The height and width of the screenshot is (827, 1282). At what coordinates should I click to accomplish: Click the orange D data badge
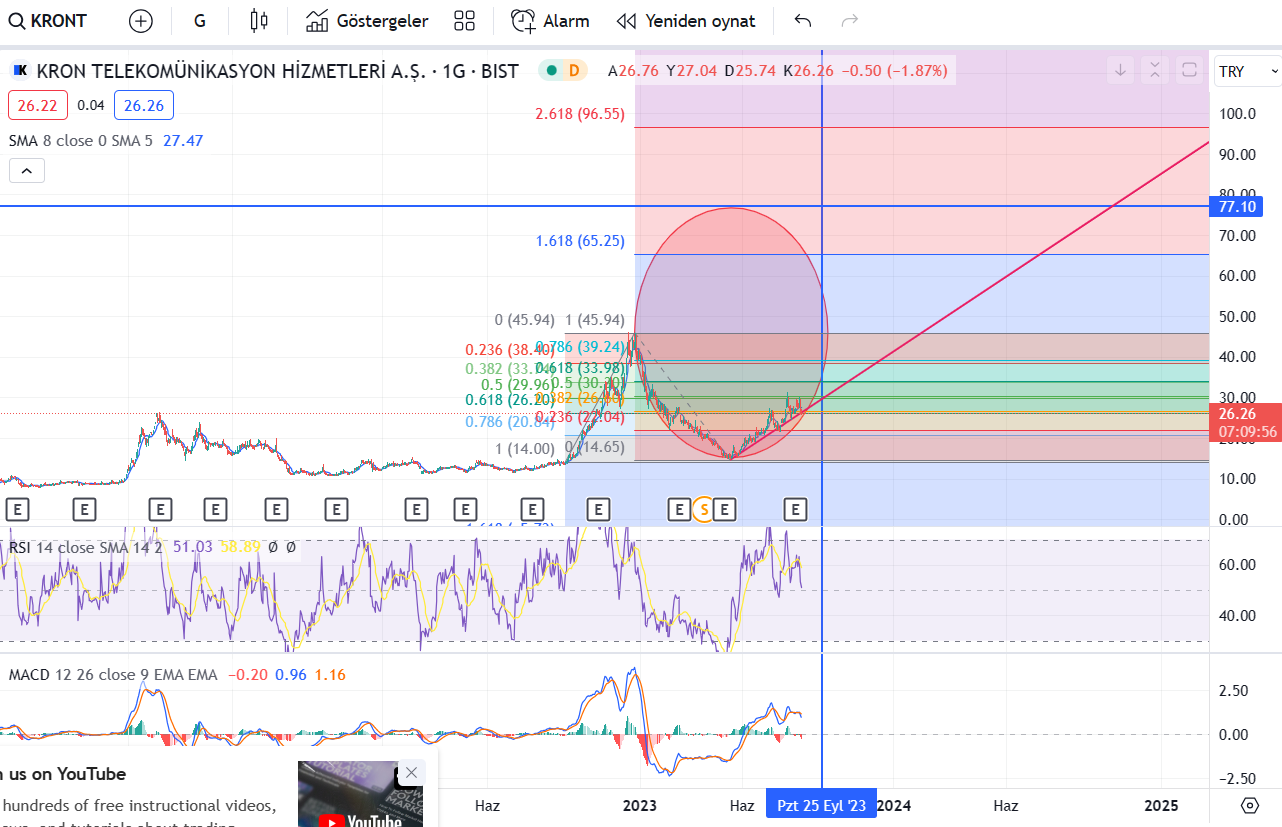pyautogui.click(x=574, y=70)
